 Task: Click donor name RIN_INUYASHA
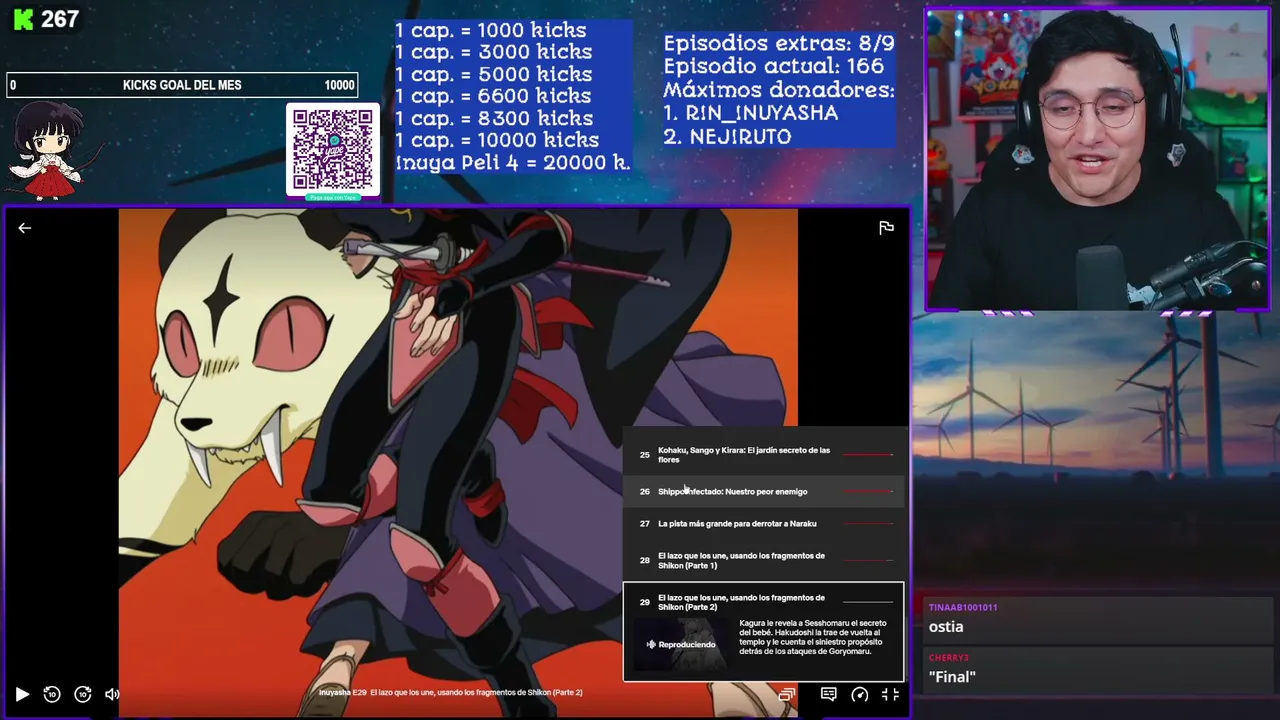point(761,113)
